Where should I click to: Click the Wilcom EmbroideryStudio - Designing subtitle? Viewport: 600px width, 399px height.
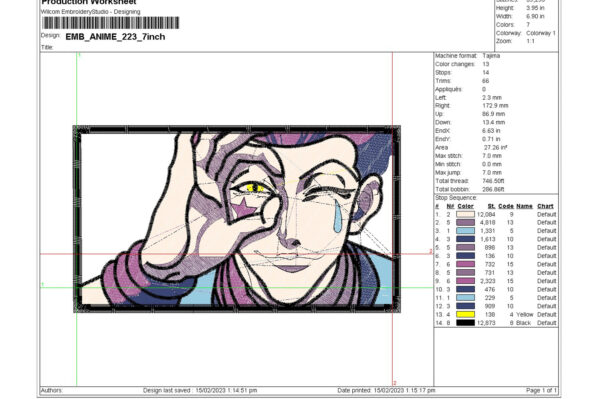pos(91,12)
